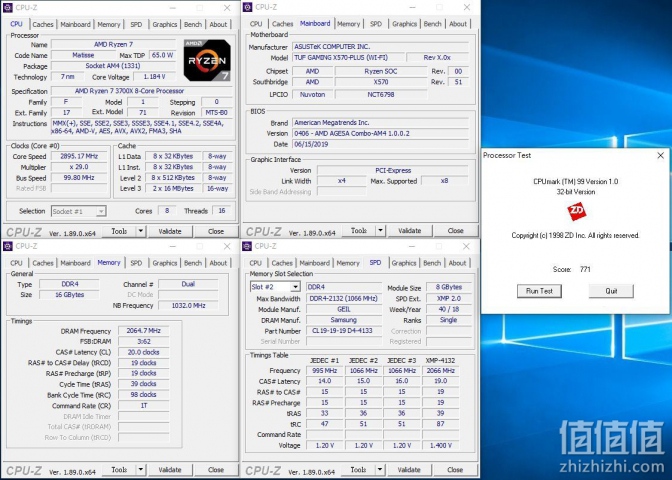
Task: Open About tab in Mainboard CPU-Z window
Action: pos(458,24)
